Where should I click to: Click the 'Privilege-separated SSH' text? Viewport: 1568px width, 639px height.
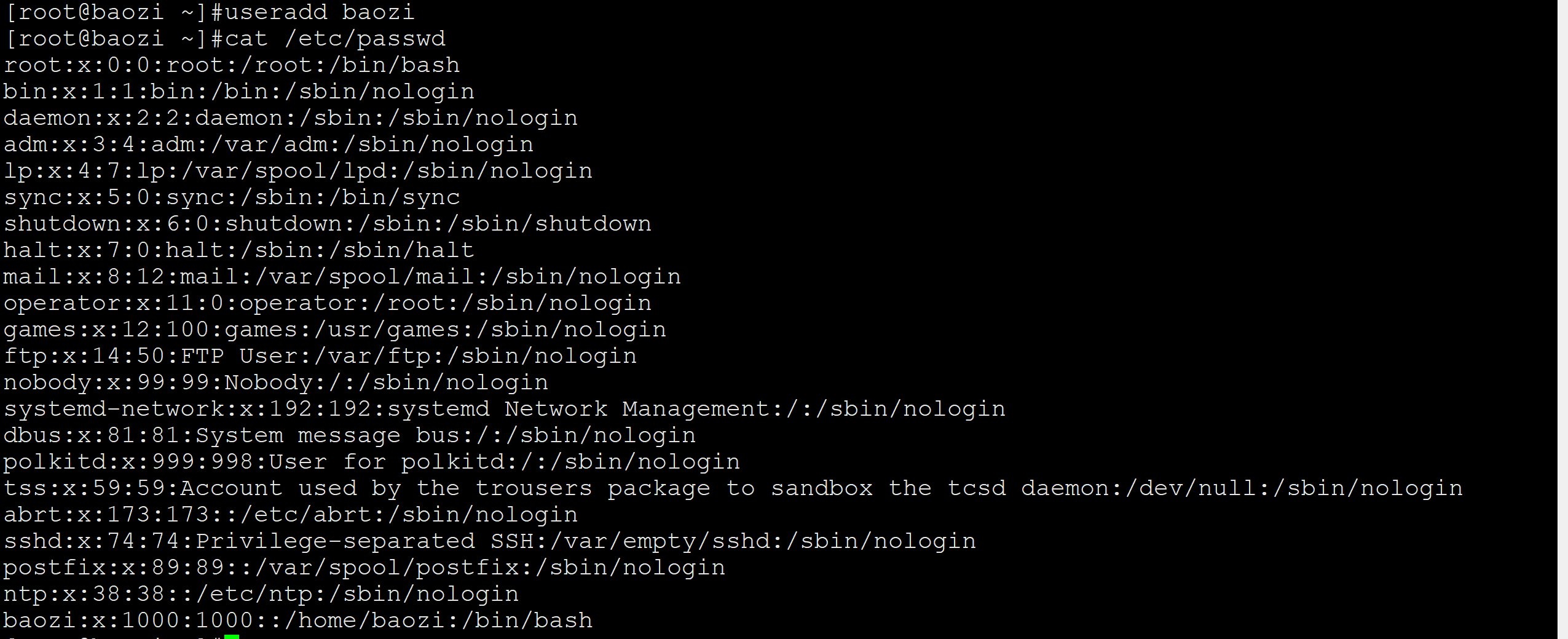tap(365, 541)
